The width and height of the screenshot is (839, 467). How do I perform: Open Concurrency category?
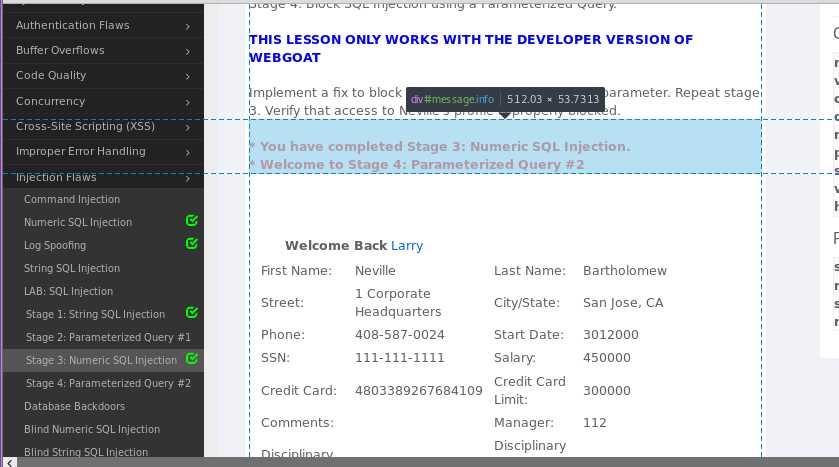point(103,101)
